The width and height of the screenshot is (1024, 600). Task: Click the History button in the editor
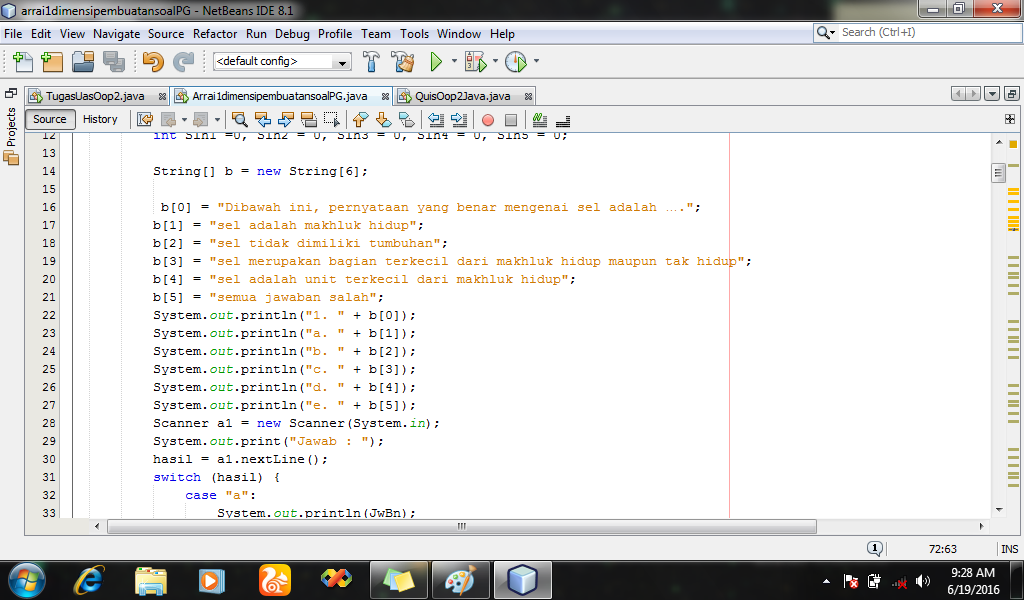pos(100,119)
